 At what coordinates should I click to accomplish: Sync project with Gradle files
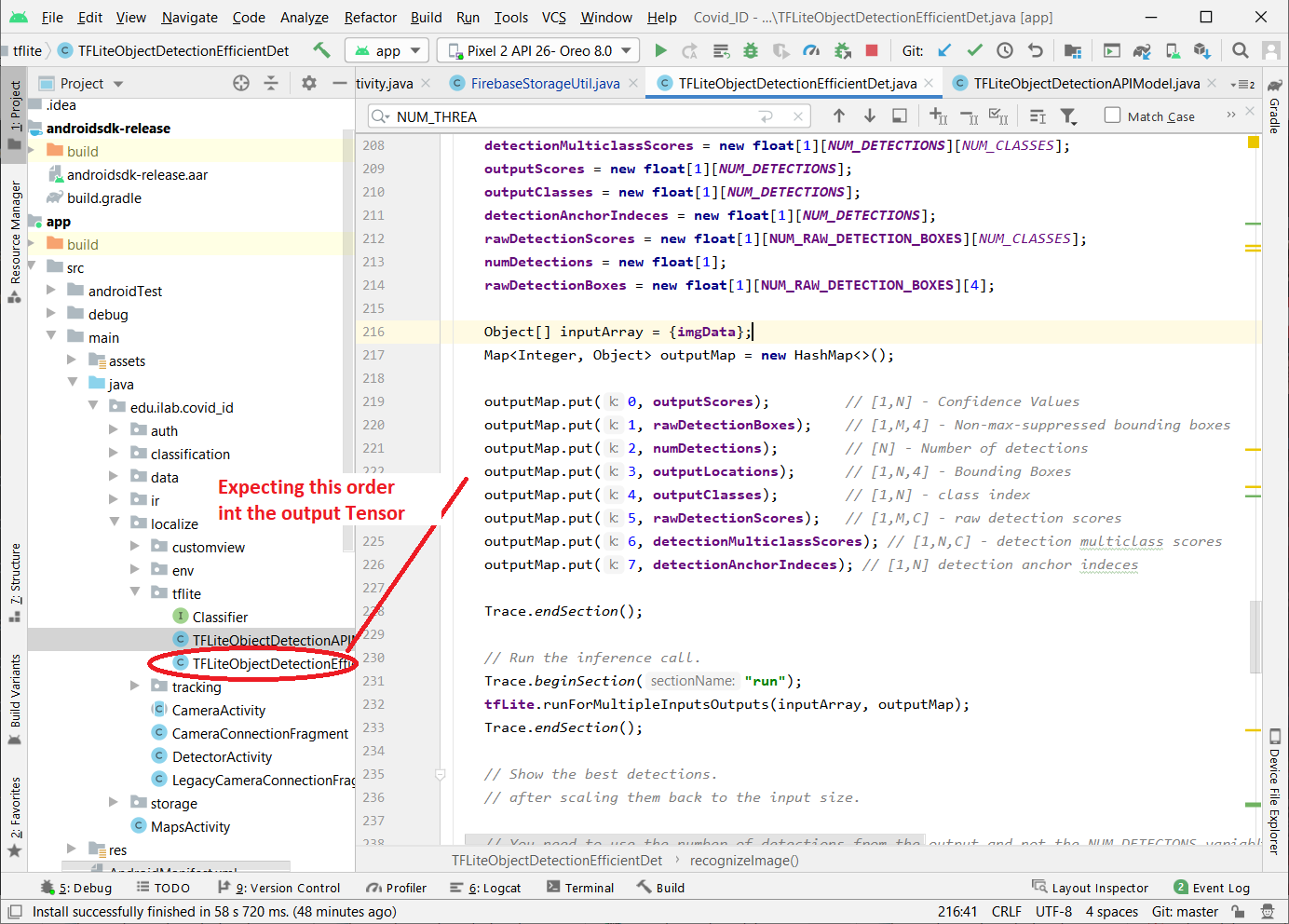1141,50
